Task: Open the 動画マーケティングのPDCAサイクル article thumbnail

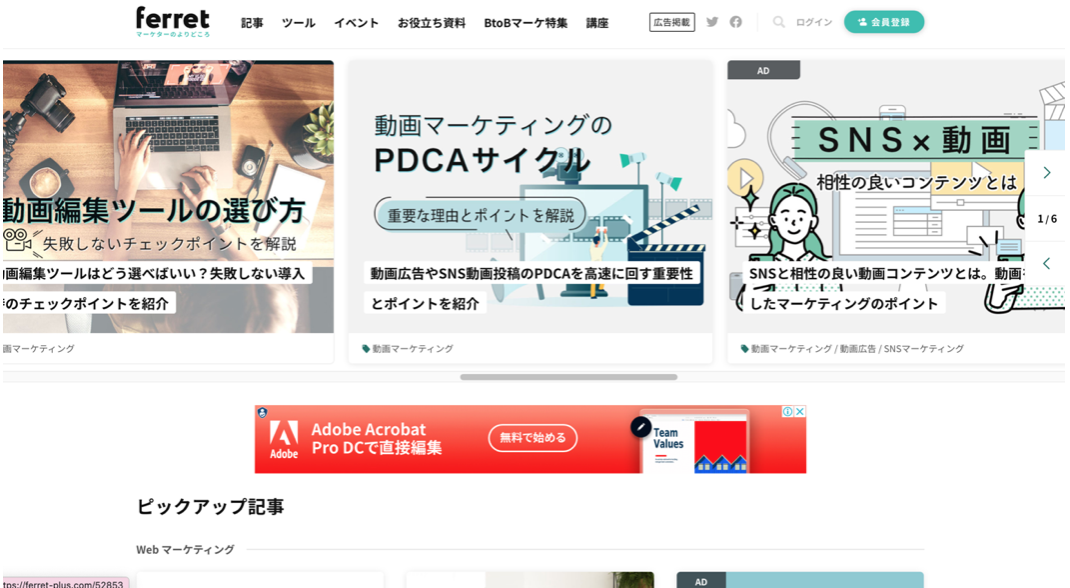Action: pyautogui.click(x=530, y=196)
